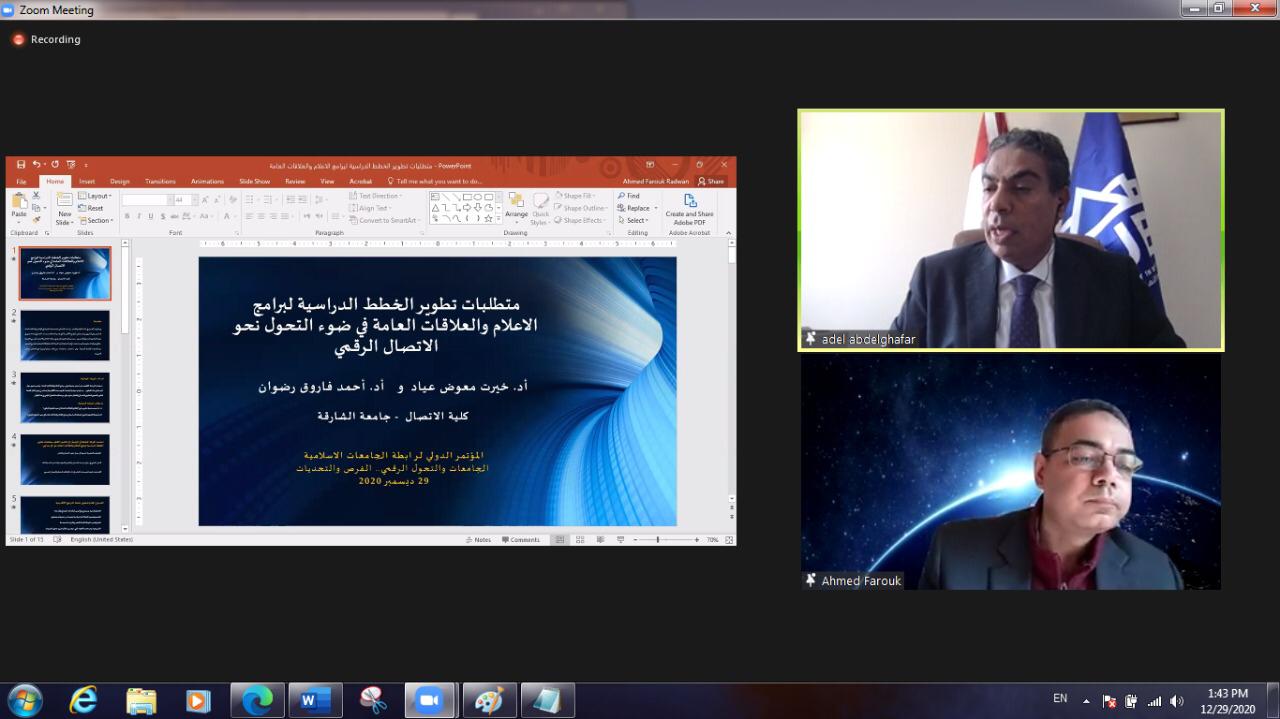Viewport: 1280px width, 719px height.
Task: Click the zoom slider handle
Action: click(x=658, y=540)
